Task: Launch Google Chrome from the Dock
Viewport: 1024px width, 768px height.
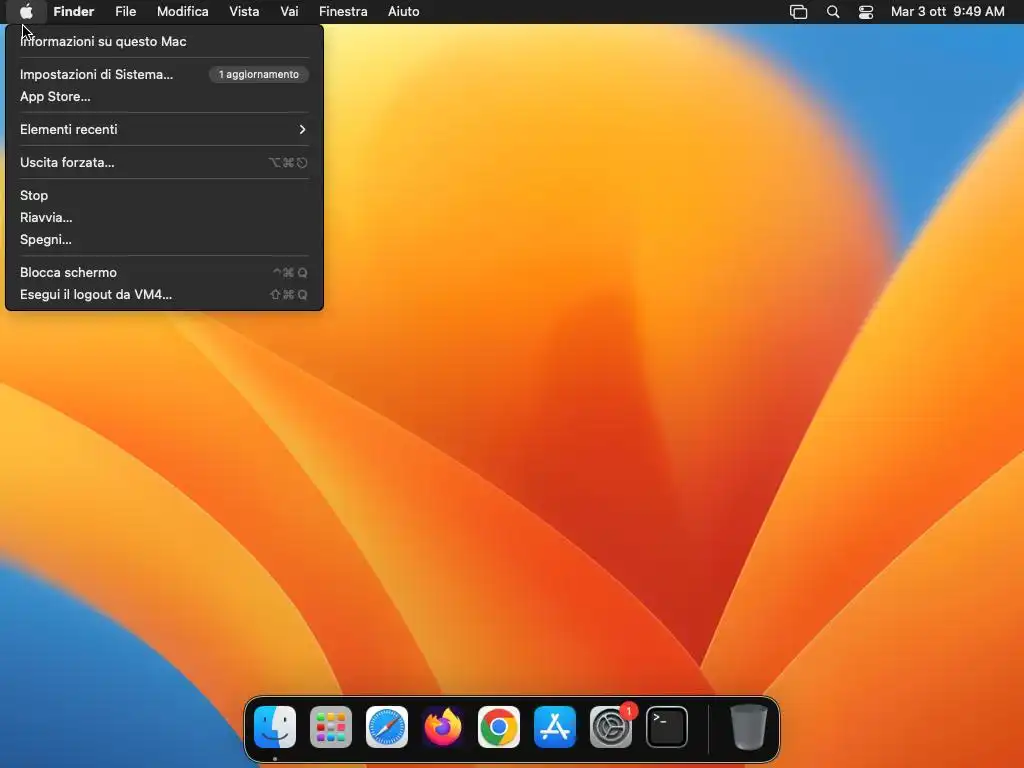Action: pyautogui.click(x=499, y=727)
